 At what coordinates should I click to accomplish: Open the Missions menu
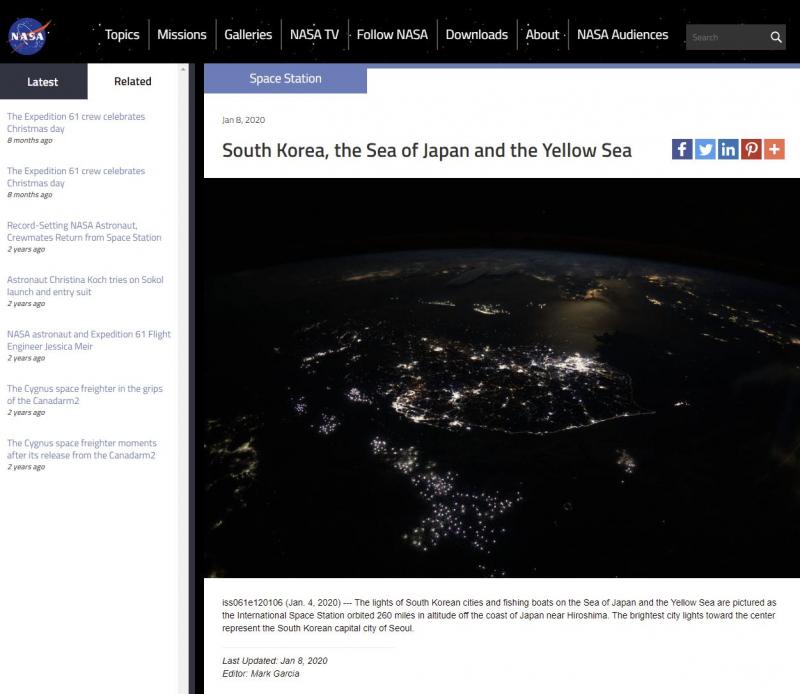pyautogui.click(x=182, y=35)
